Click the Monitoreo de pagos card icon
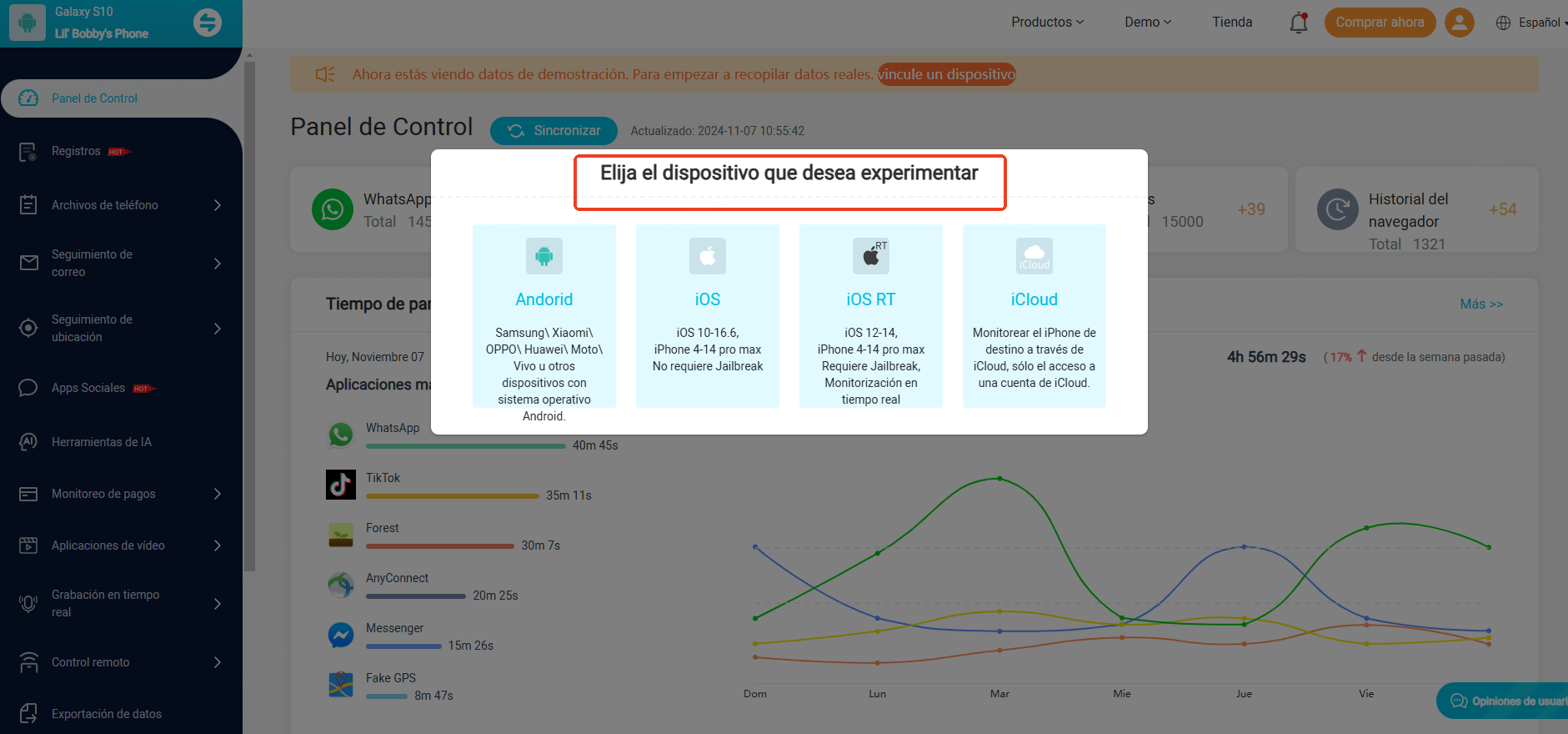The width and height of the screenshot is (1568, 734). 28,494
